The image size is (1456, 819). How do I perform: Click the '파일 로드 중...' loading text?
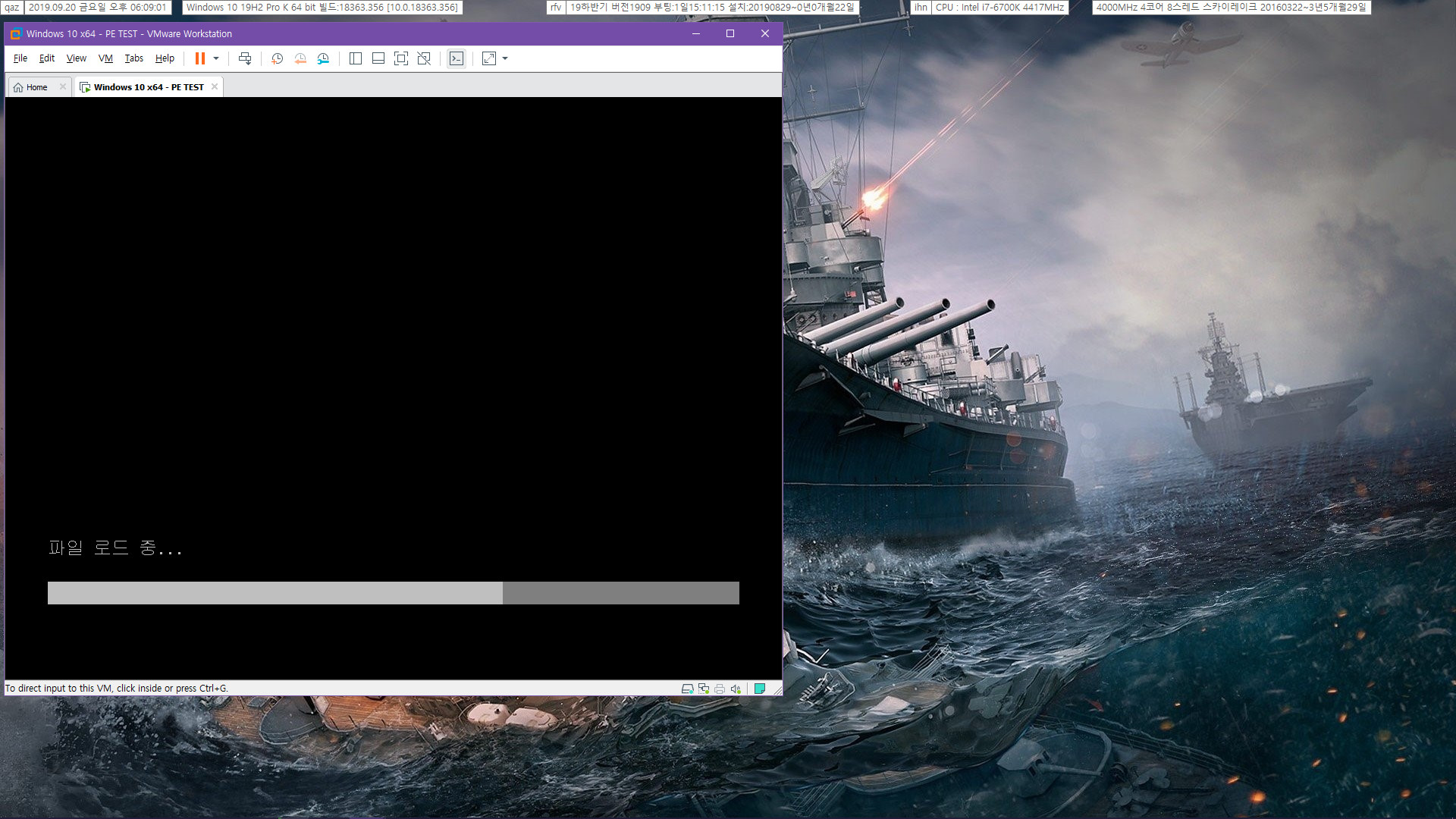(x=115, y=548)
